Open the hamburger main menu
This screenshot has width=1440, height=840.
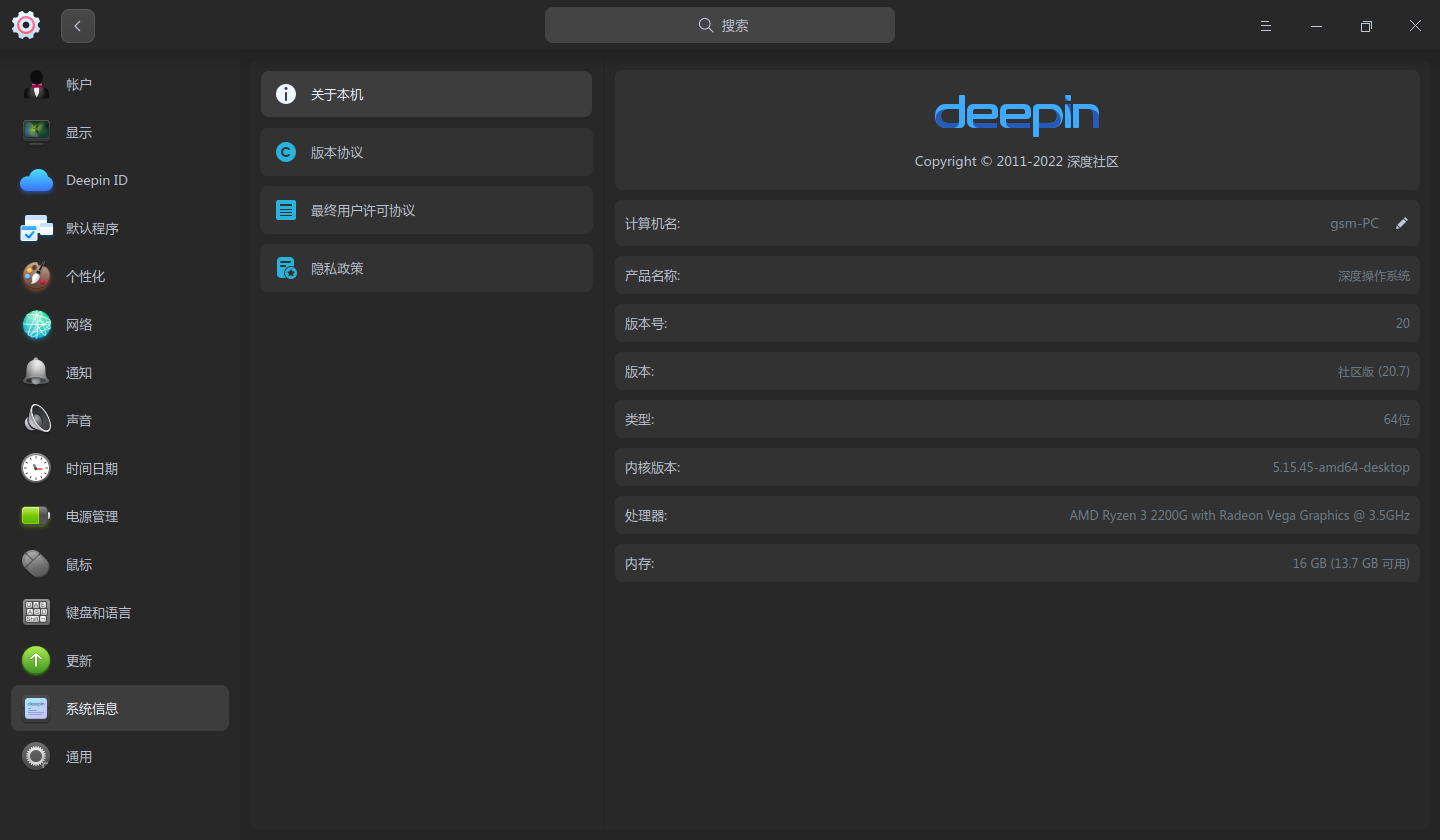[x=1266, y=26]
